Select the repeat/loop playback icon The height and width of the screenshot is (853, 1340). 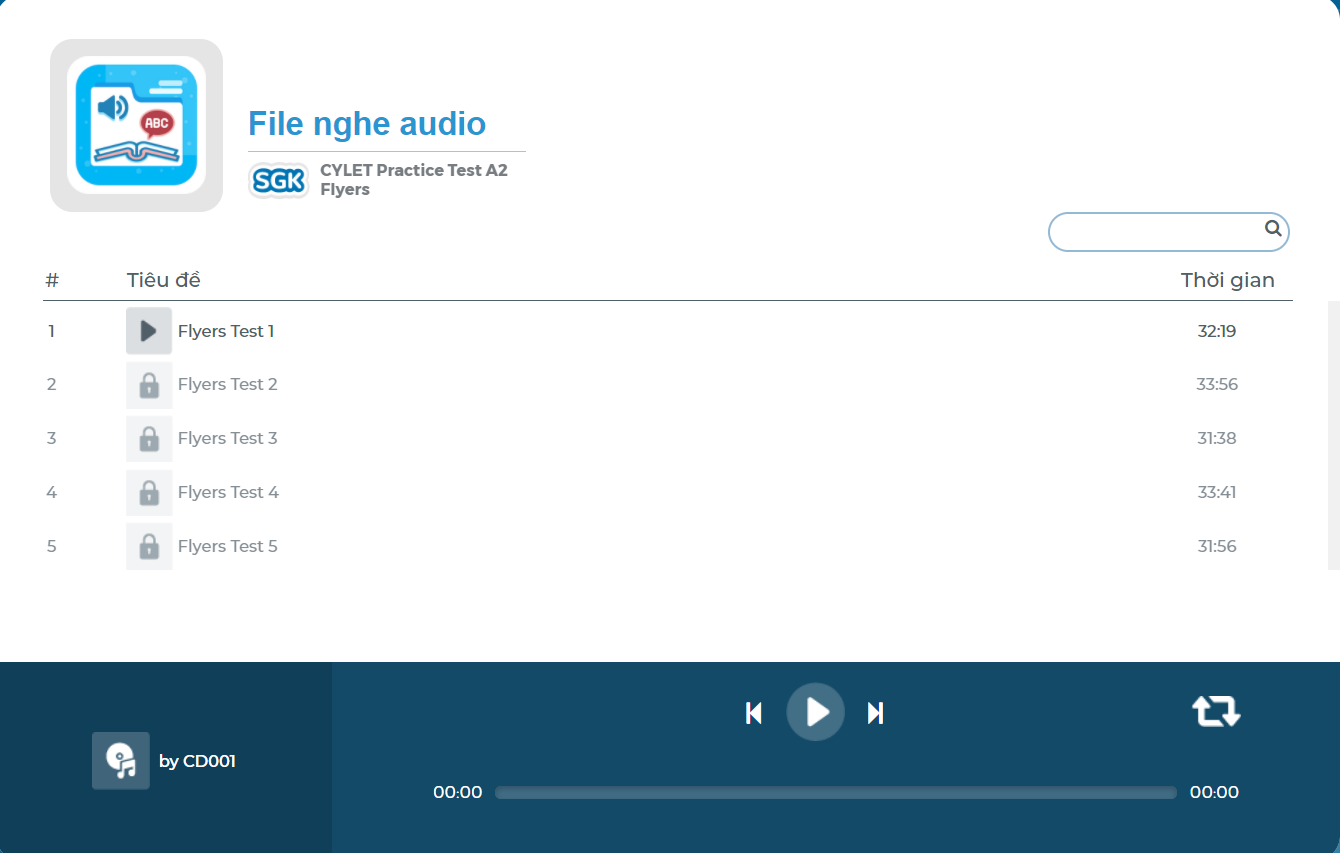(x=1215, y=711)
